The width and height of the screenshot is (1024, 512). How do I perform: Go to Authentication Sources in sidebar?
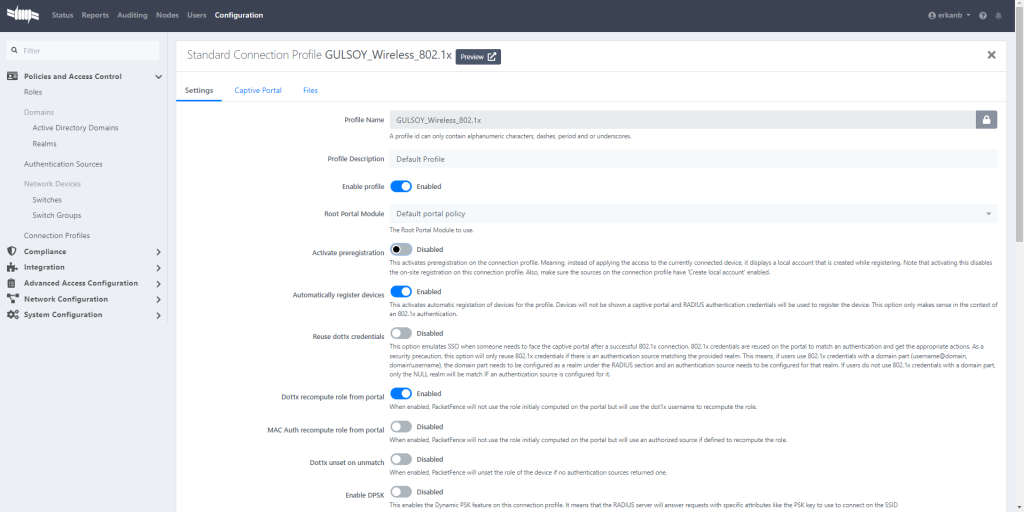click(x=63, y=164)
